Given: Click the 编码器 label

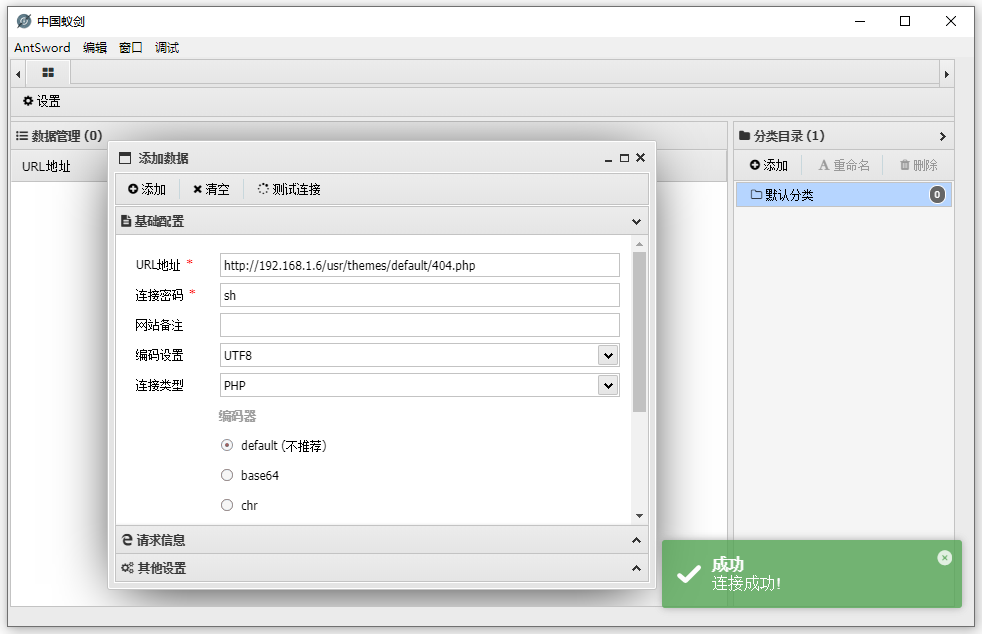Looking at the screenshot, I should pos(237,416).
